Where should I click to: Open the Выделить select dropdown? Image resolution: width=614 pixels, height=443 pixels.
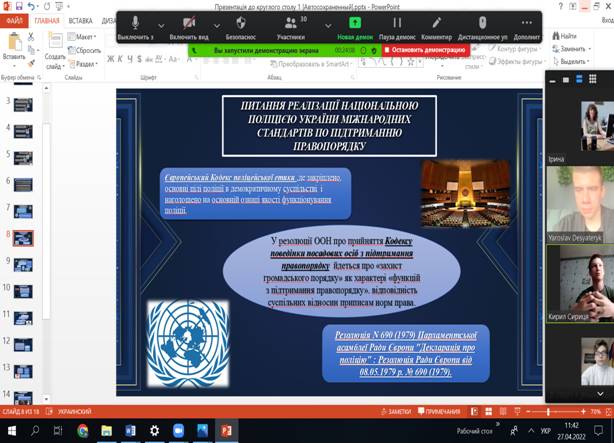click(571, 61)
